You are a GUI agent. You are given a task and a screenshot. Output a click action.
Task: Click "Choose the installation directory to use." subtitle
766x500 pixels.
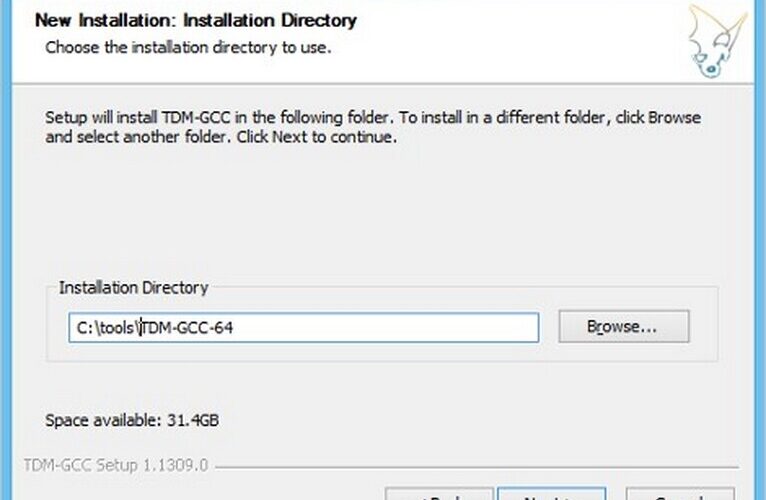tap(188, 47)
